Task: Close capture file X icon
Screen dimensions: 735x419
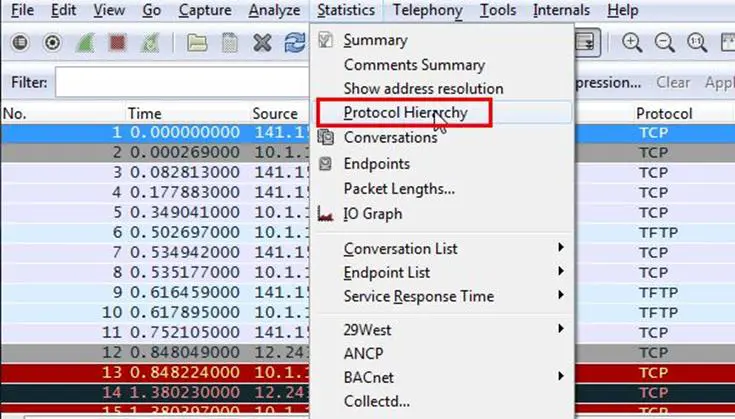Action: point(262,43)
